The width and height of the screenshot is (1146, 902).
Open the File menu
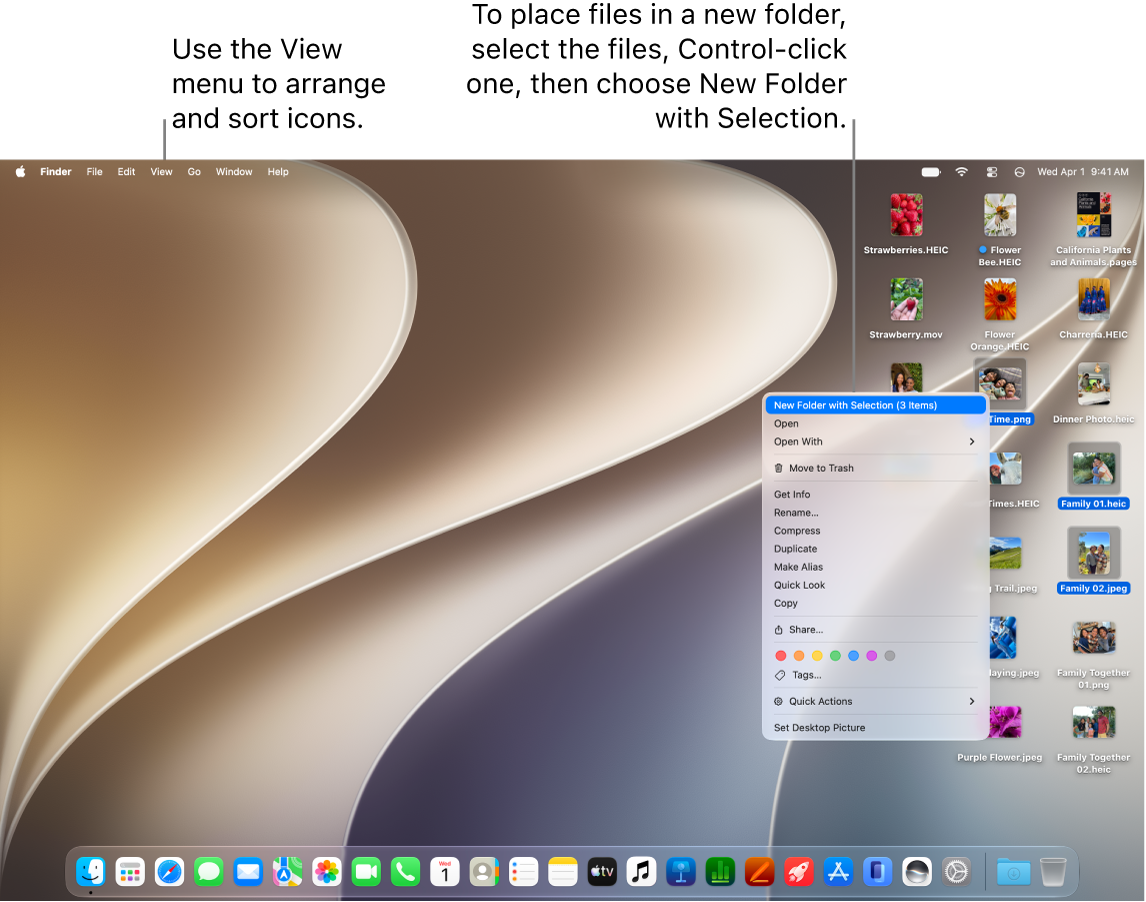pyautogui.click(x=94, y=172)
